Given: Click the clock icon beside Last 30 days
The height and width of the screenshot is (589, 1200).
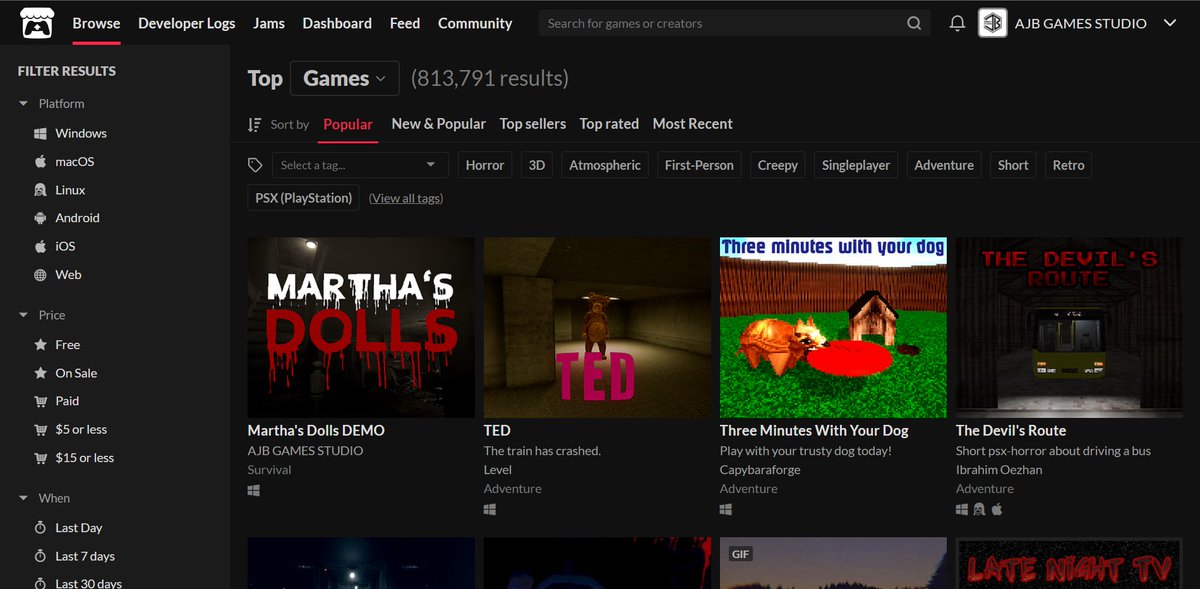Looking at the screenshot, I should tap(40, 583).
